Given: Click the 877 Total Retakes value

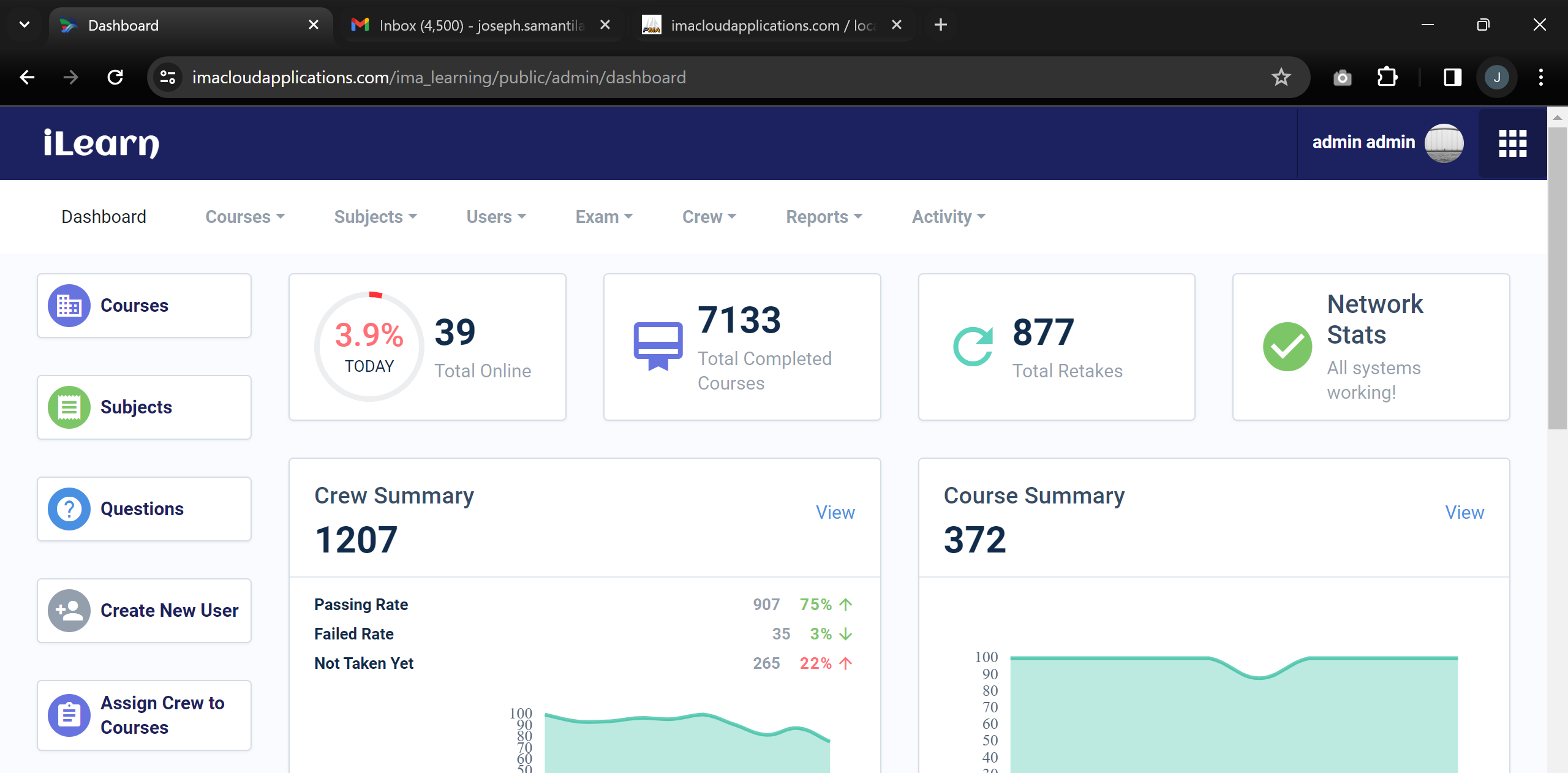Looking at the screenshot, I should (x=1043, y=332).
